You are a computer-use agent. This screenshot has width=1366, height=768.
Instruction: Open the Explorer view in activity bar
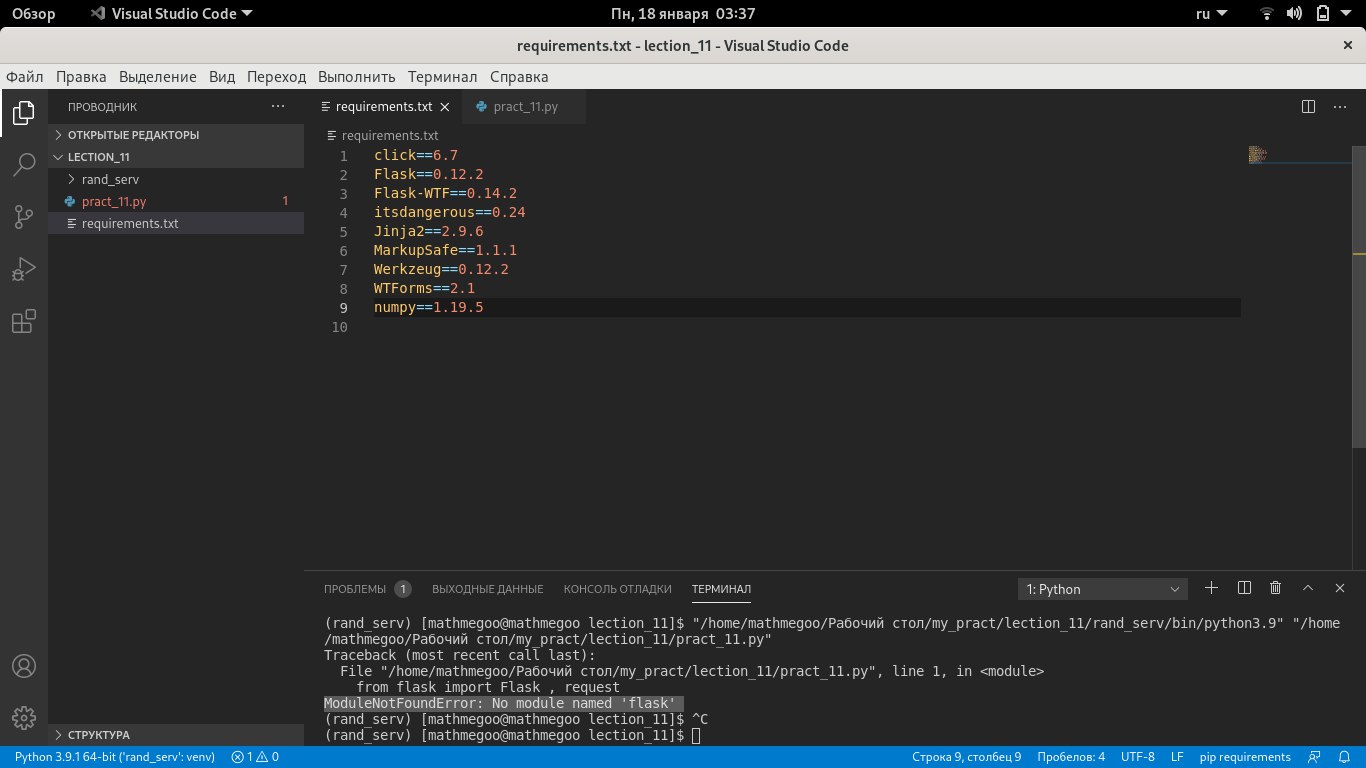pyautogui.click(x=24, y=113)
